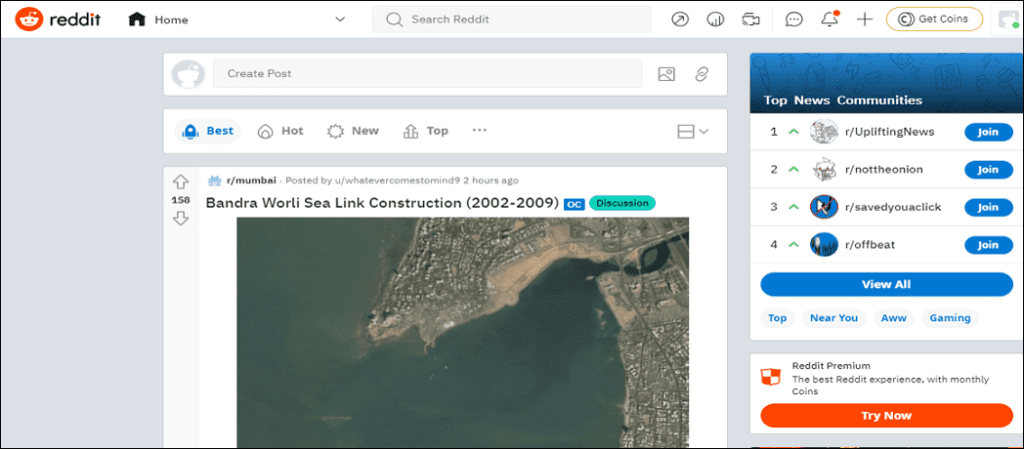
Task: Click the image upload icon in Create Post
Action: click(666, 74)
